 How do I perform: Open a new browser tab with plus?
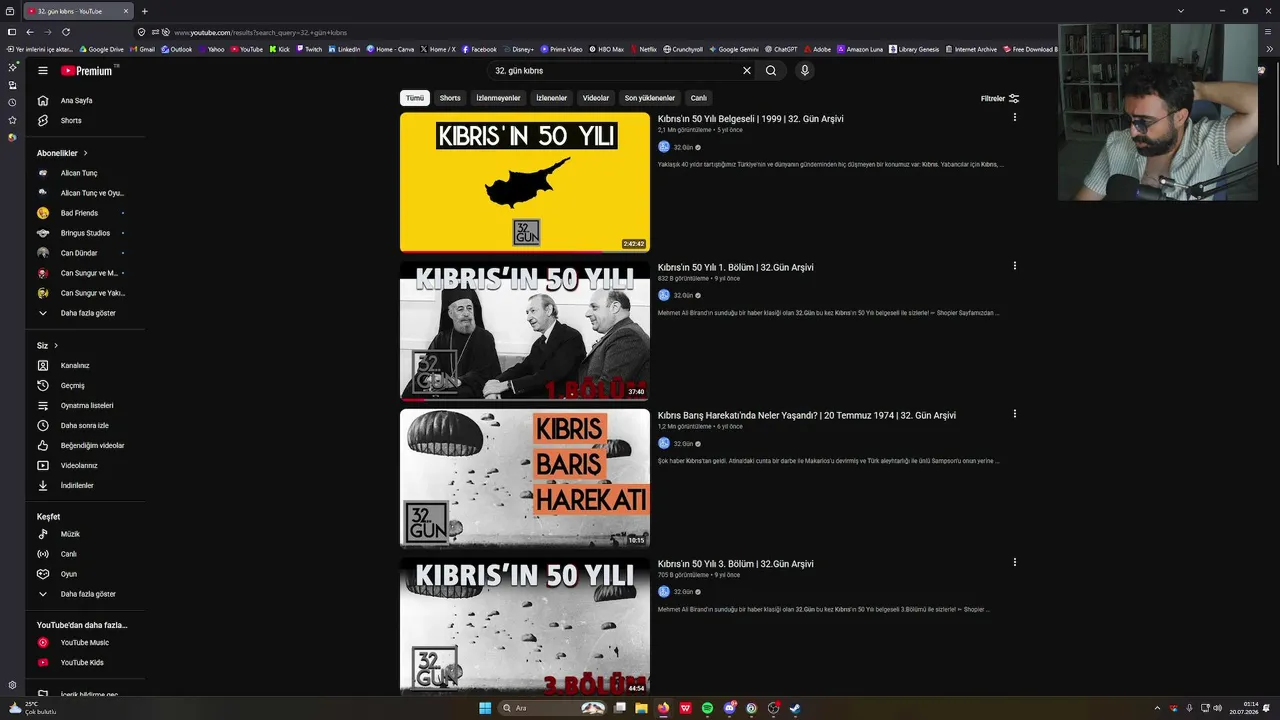point(144,11)
